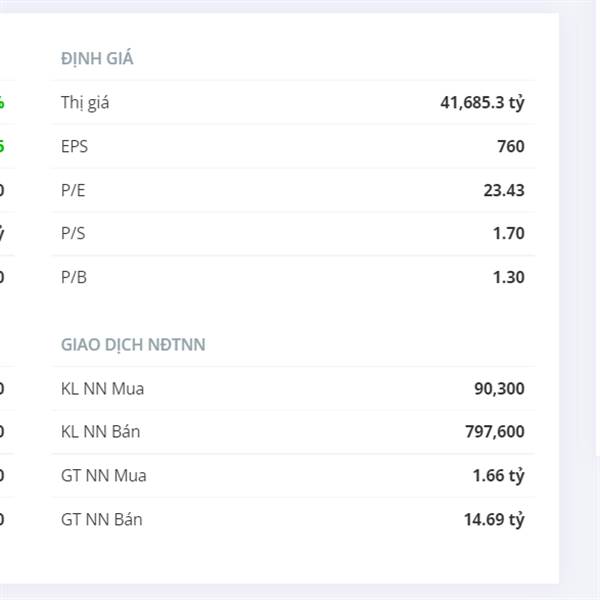Click the P/S value 1.70

[509, 233]
